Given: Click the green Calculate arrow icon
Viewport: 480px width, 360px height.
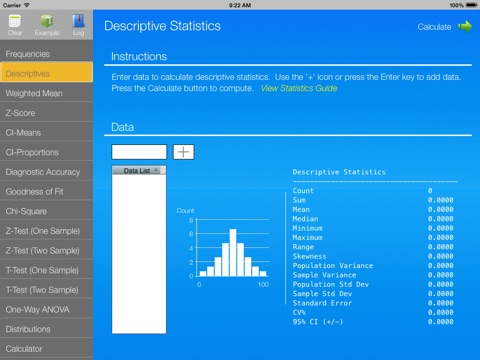Looking at the screenshot, I should (465, 26).
